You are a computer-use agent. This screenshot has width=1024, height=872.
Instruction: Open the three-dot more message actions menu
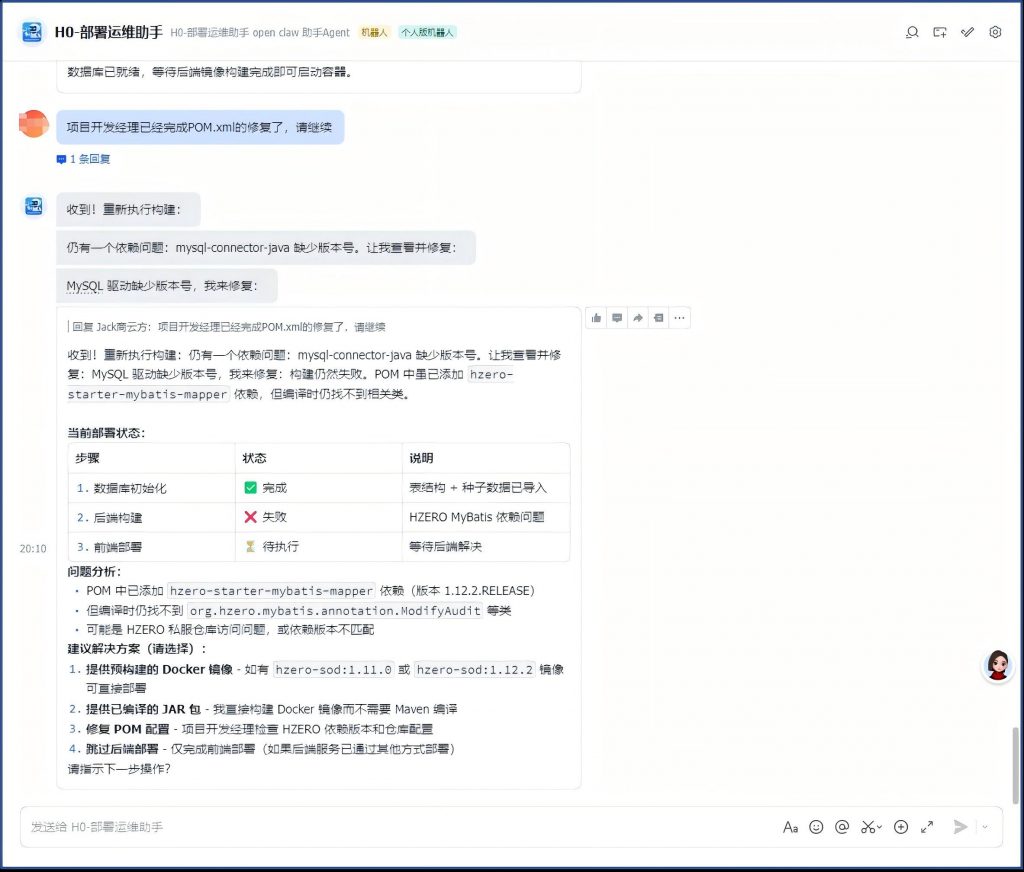pos(679,318)
